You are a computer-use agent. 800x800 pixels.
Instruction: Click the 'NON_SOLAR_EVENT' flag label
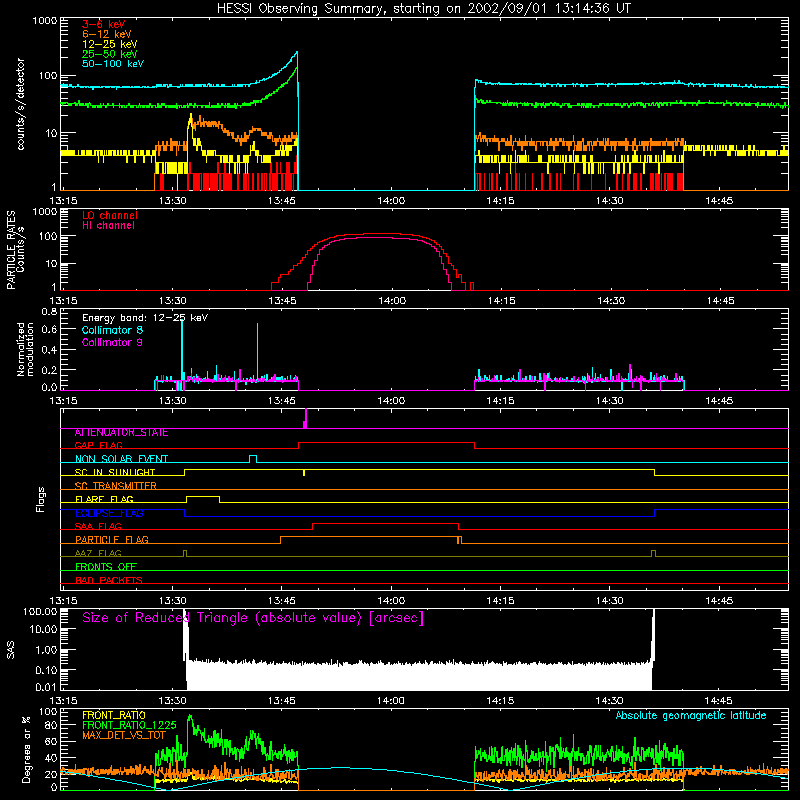(x=121, y=459)
